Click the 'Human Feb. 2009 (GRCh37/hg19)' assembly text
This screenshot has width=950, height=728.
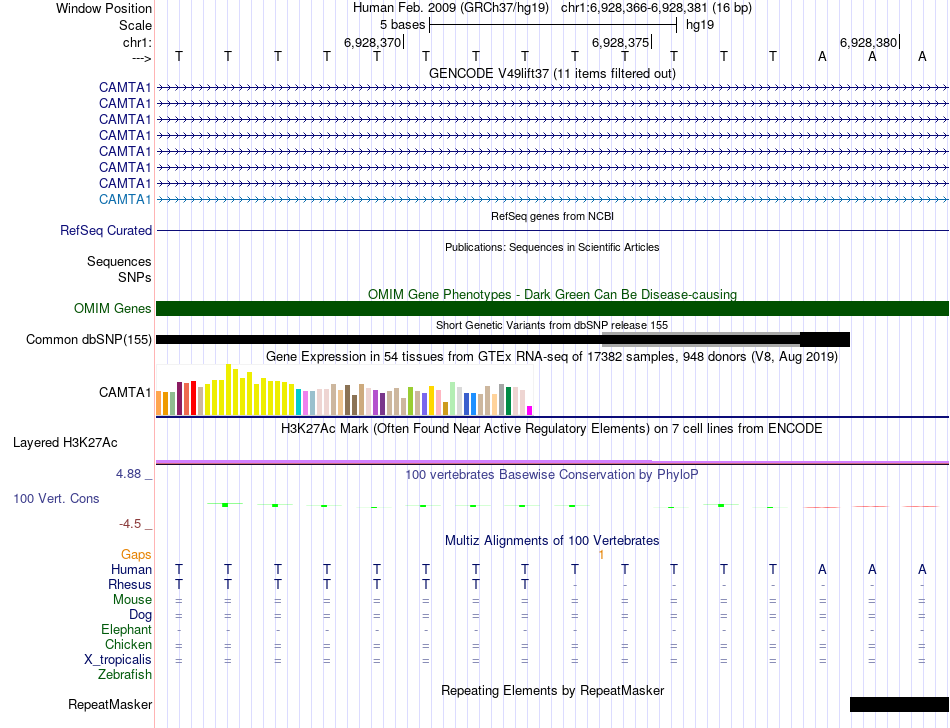tap(451, 8)
